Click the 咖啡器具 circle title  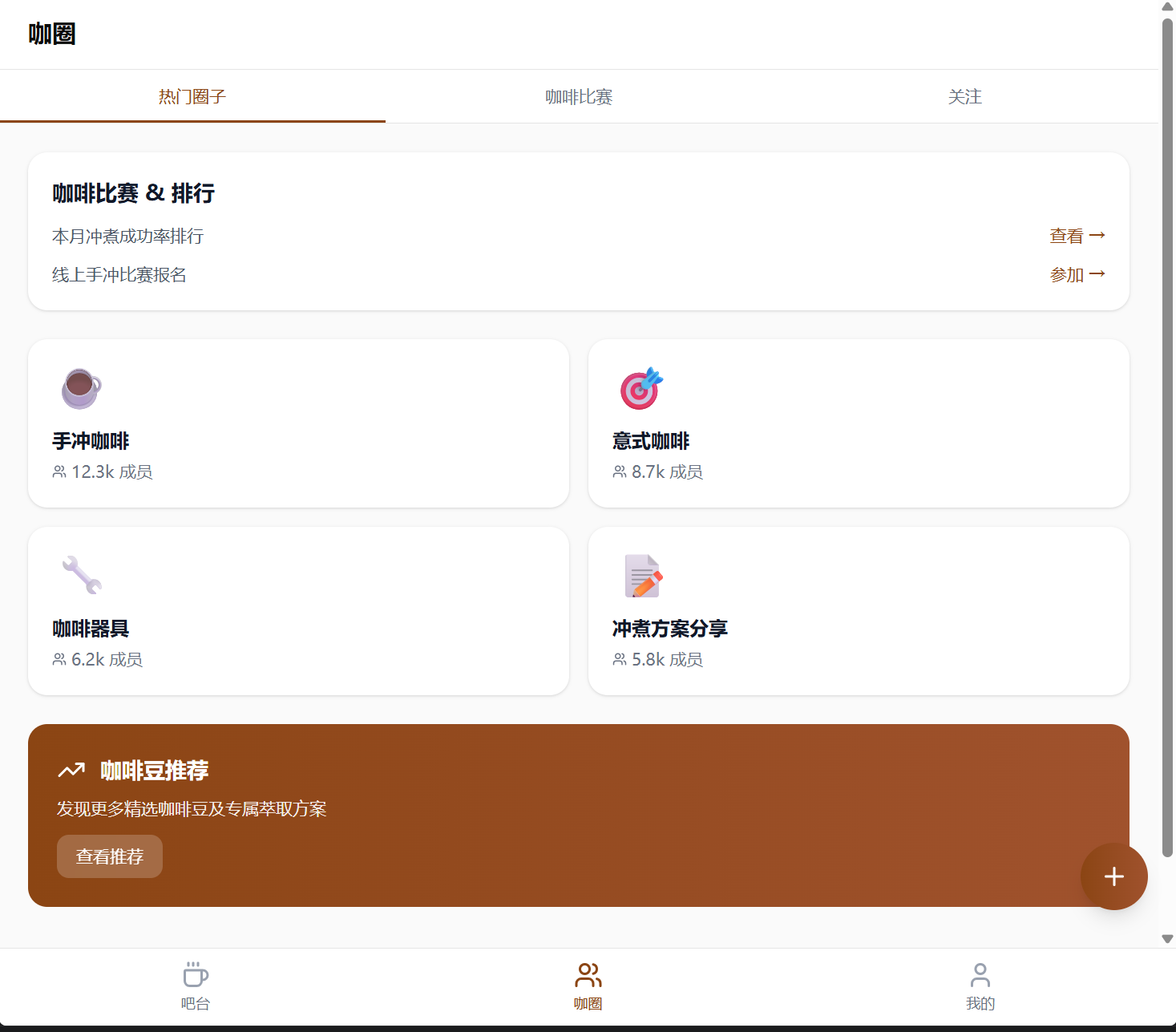click(x=91, y=629)
